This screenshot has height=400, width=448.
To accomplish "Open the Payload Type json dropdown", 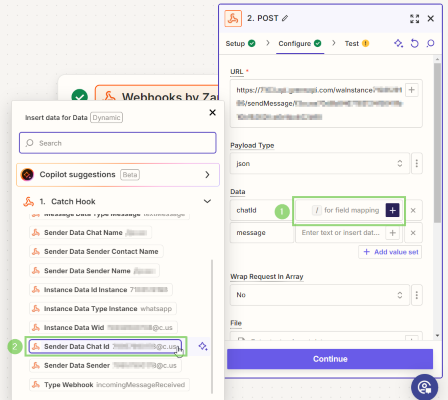I will click(x=320, y=163).
